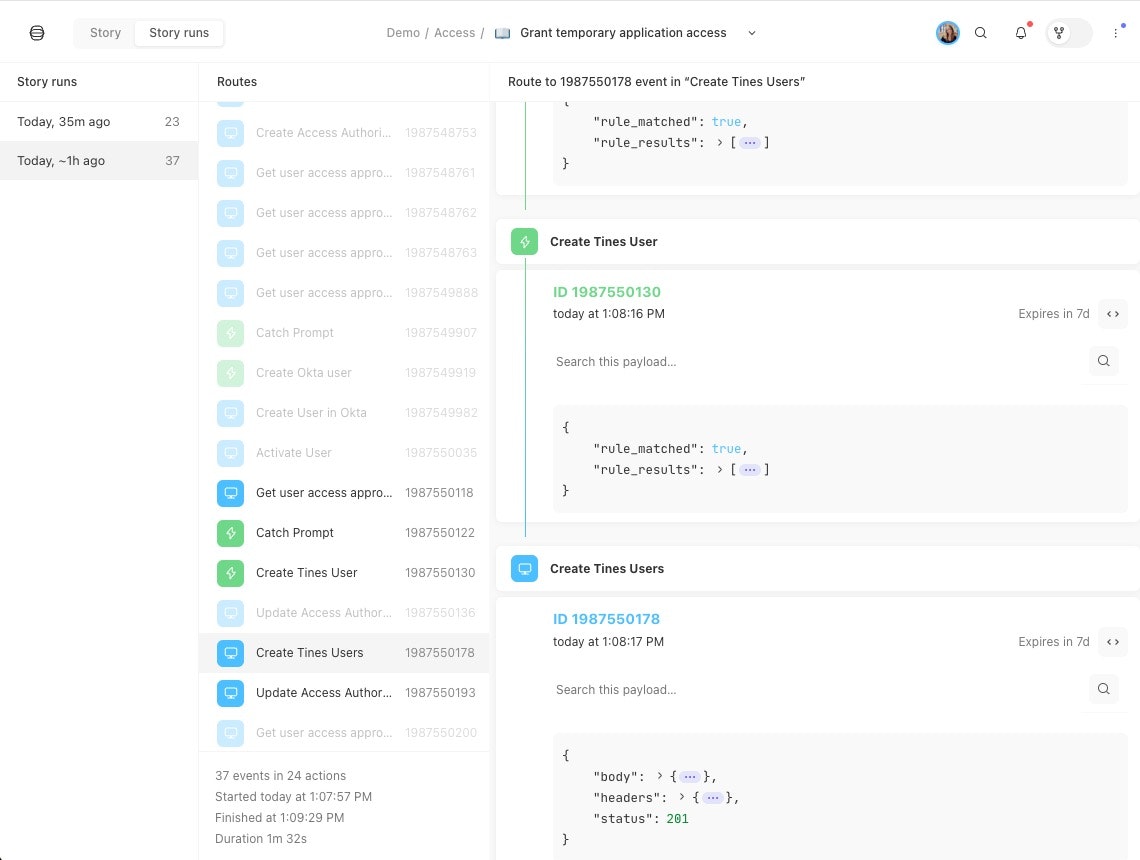The image size is (1140, 860).
Task: Click code view icon for ID 1987550130
Action: click(1112, 314)
